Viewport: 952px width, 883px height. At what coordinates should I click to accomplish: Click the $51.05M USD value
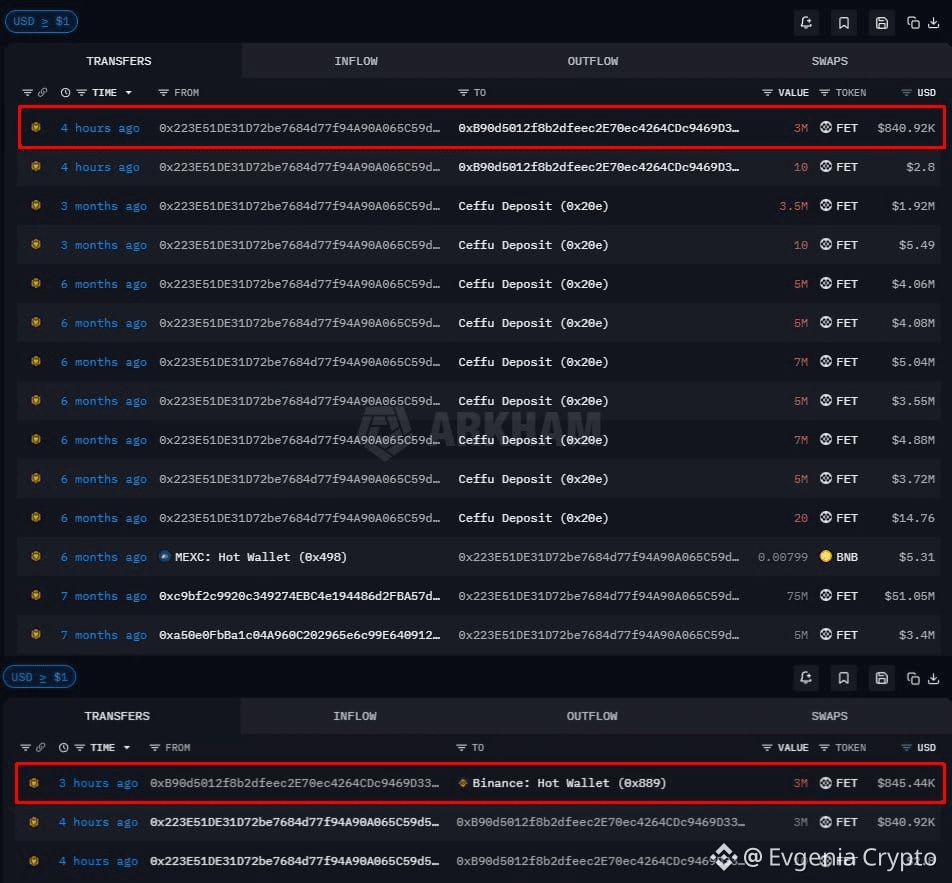coord(910,596)
